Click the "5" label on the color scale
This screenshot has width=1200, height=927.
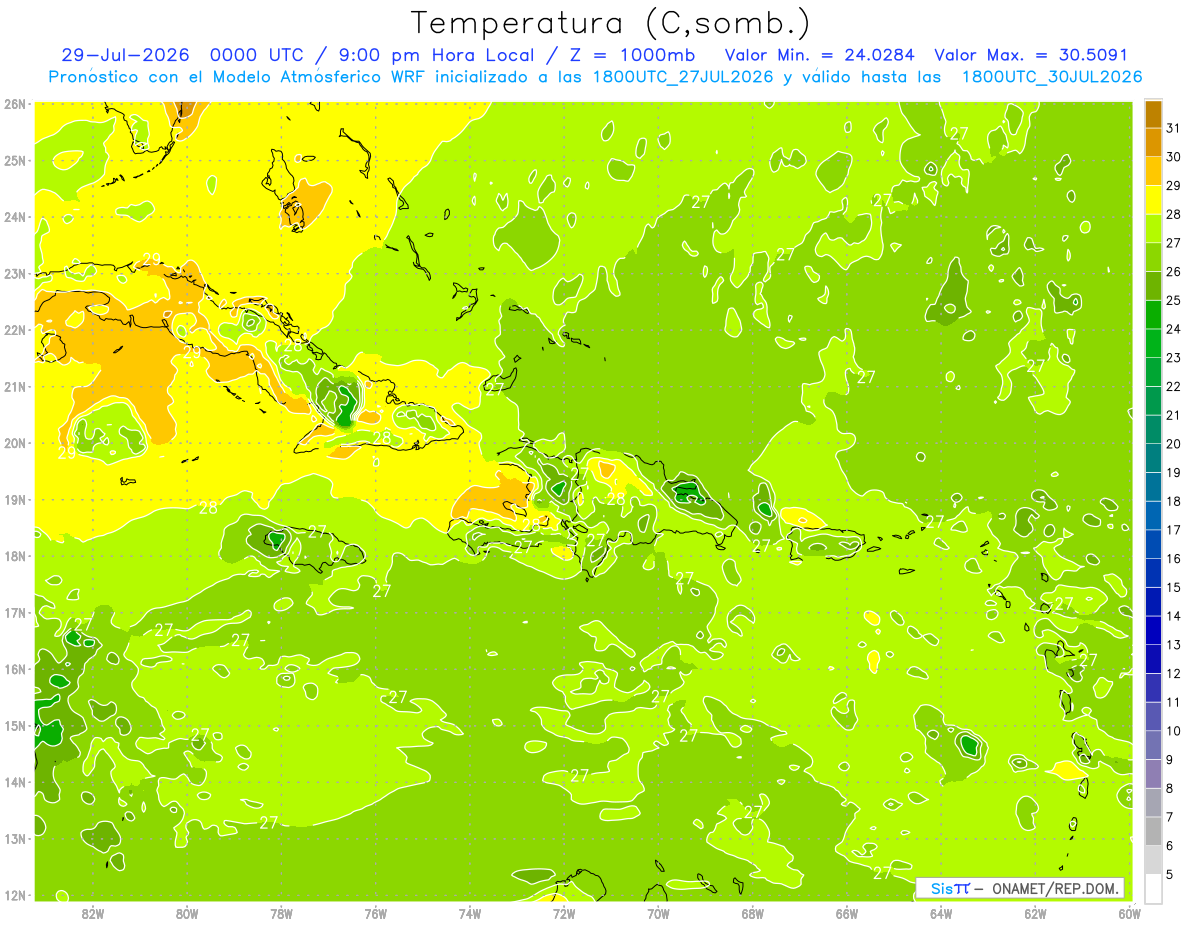tap(1169, 875)
